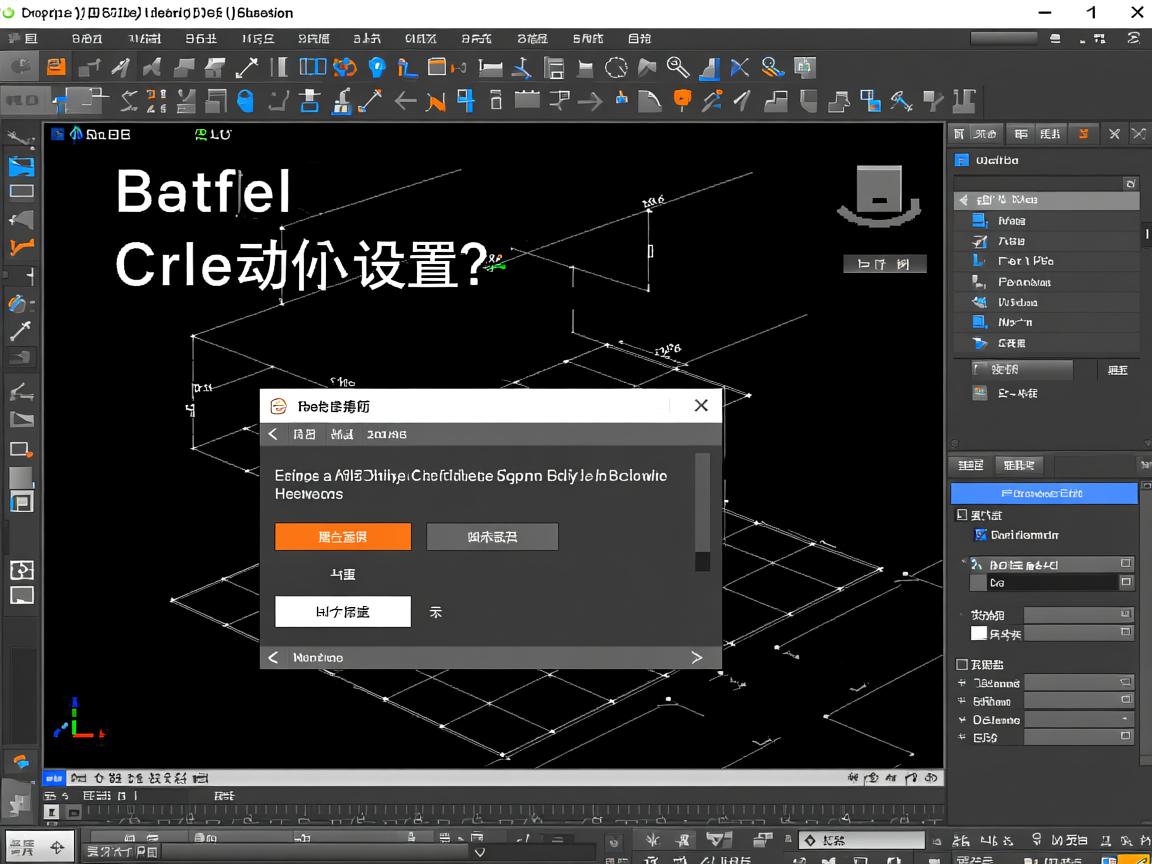Click the diagonal double-arrow icon in top toolbar
The width and height of the screenshot is (1152, 864).
[x=246, y=68]
